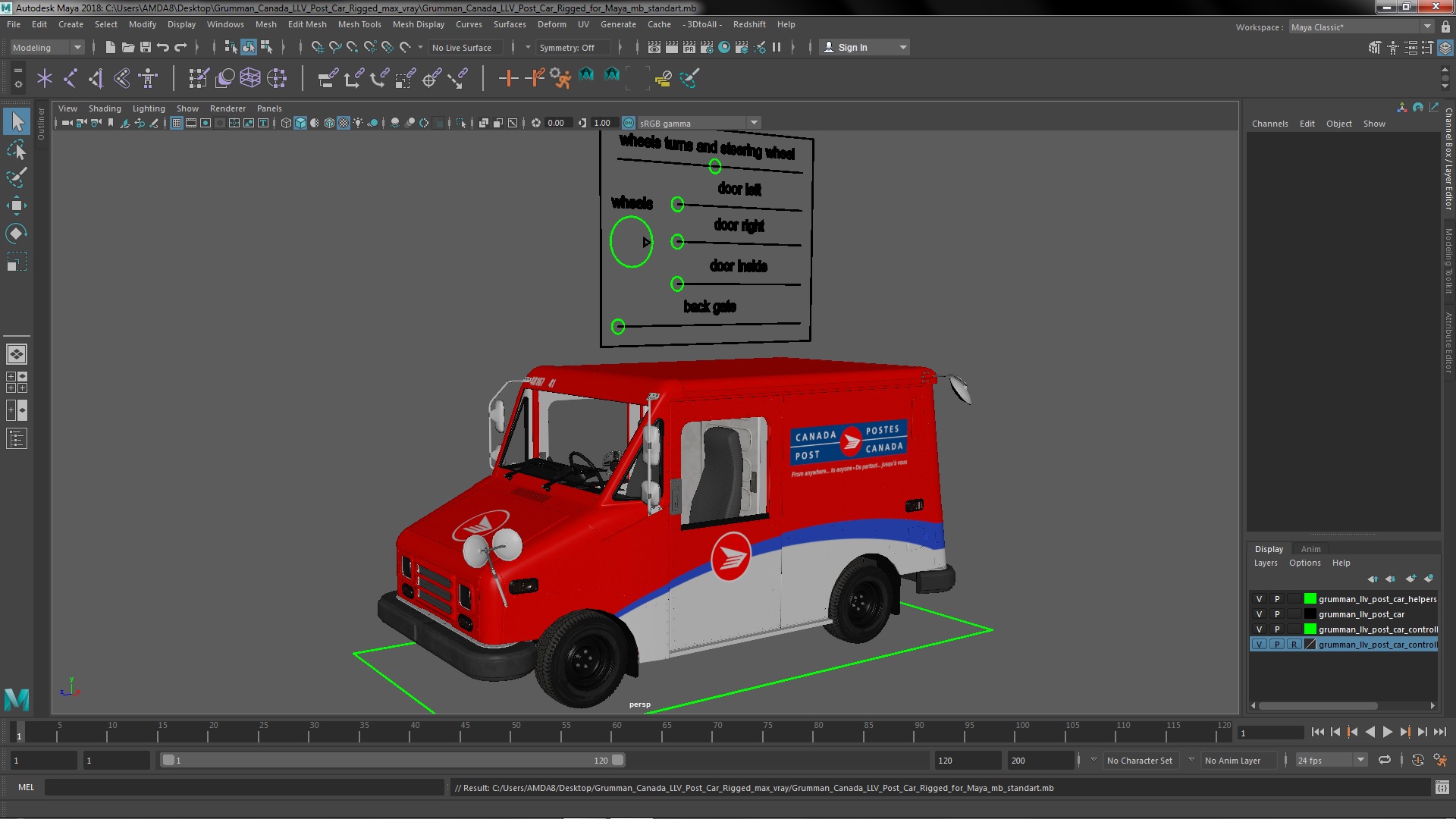This screenshot has width=1456, height=819.
Task: Click the time range slider bar
Action: (392, 760)
